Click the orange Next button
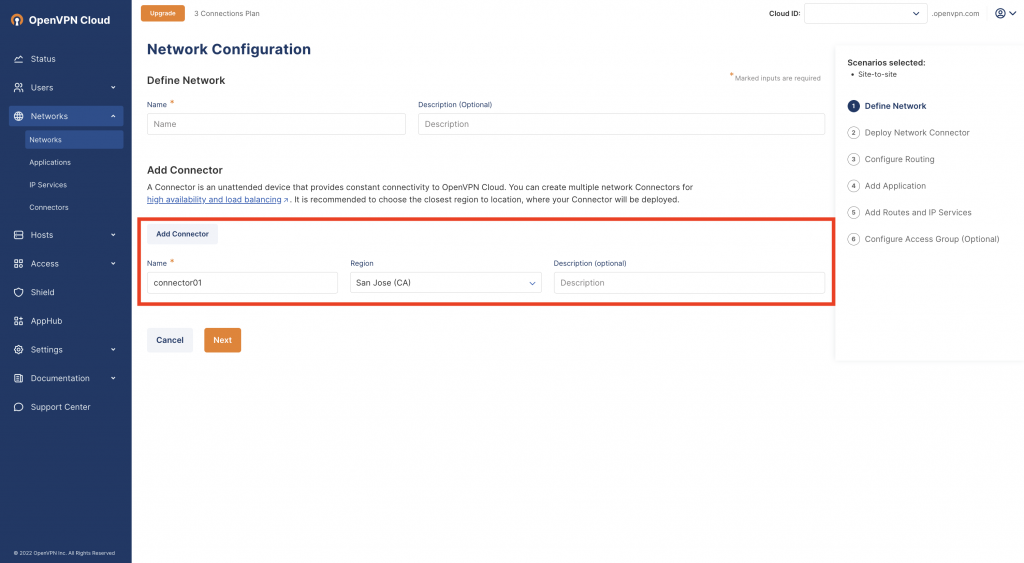This screenshot has height=563, width=1024. [223, 340]
